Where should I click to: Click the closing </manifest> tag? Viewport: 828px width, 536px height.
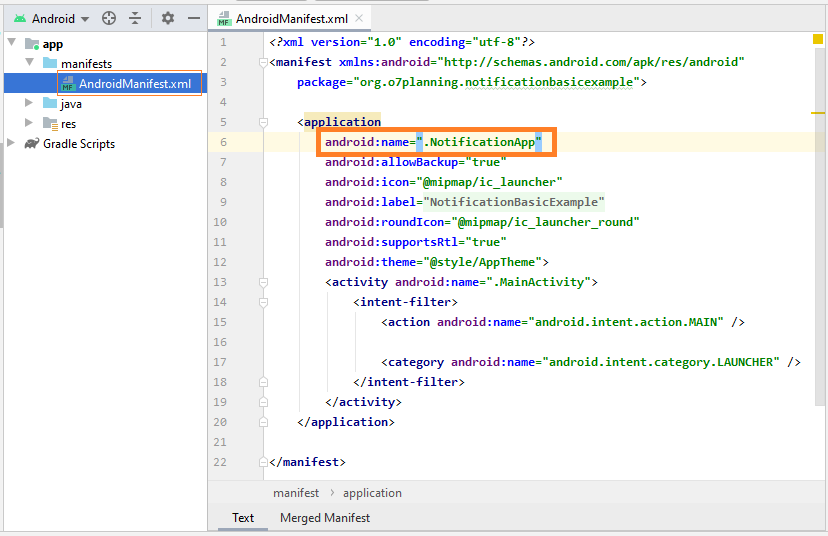click(x=307, y=462)
